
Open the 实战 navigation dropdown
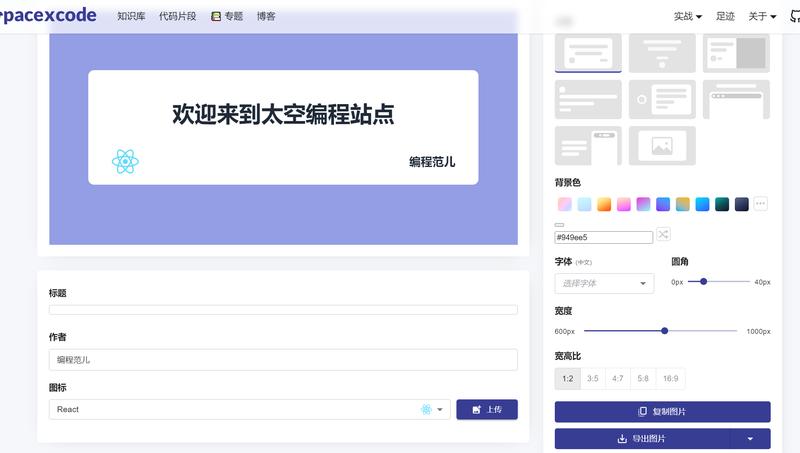coord(687,16)
